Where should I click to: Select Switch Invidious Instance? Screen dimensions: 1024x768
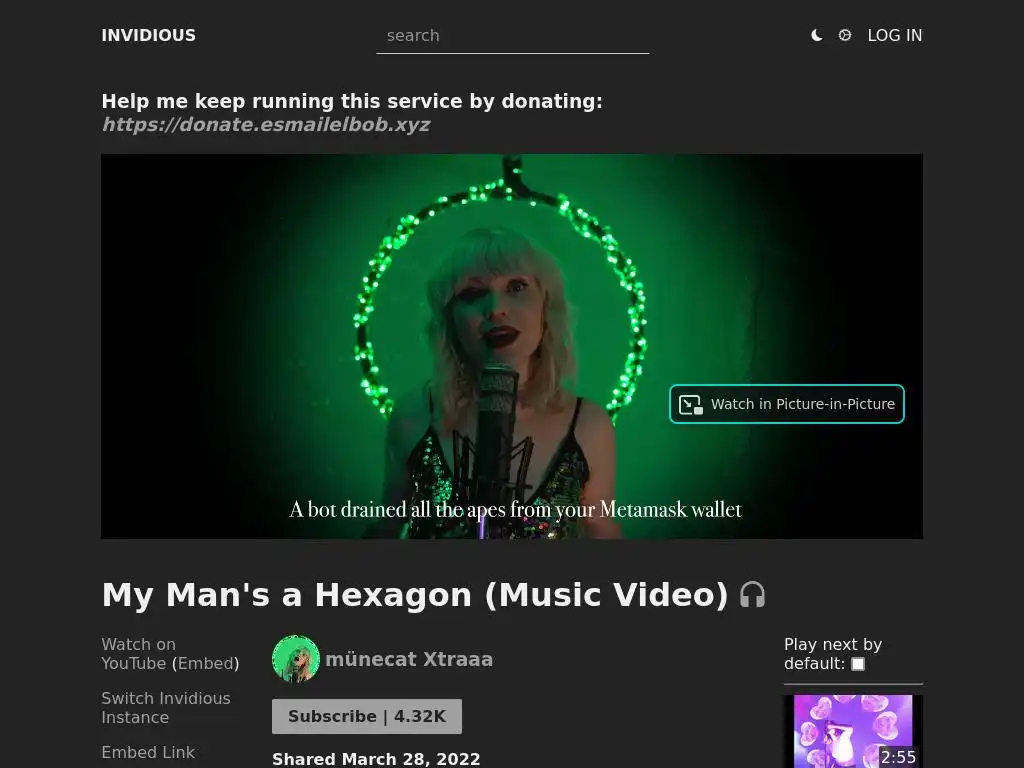[166, 708]
